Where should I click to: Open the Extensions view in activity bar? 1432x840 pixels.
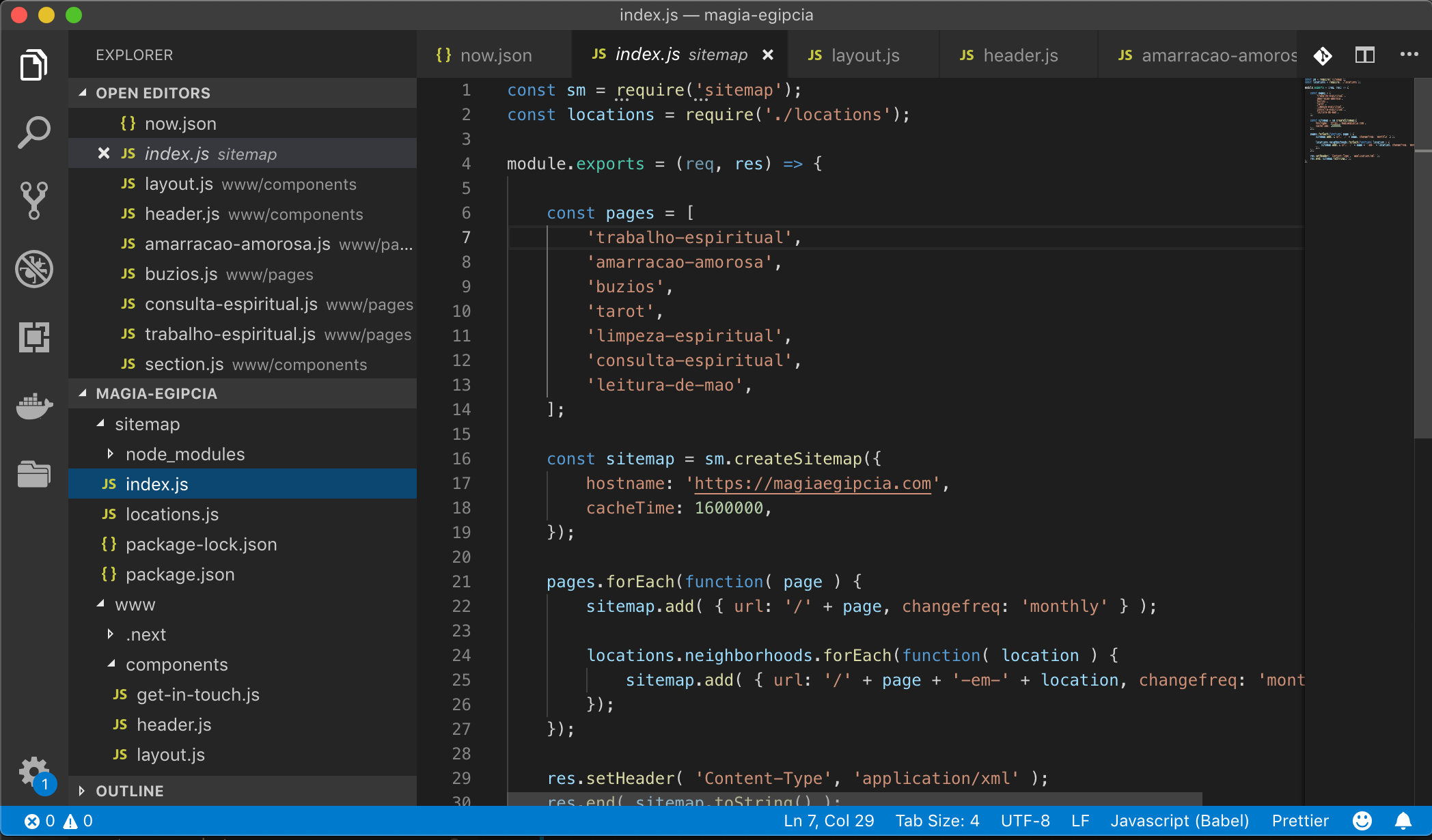[33, 337]
